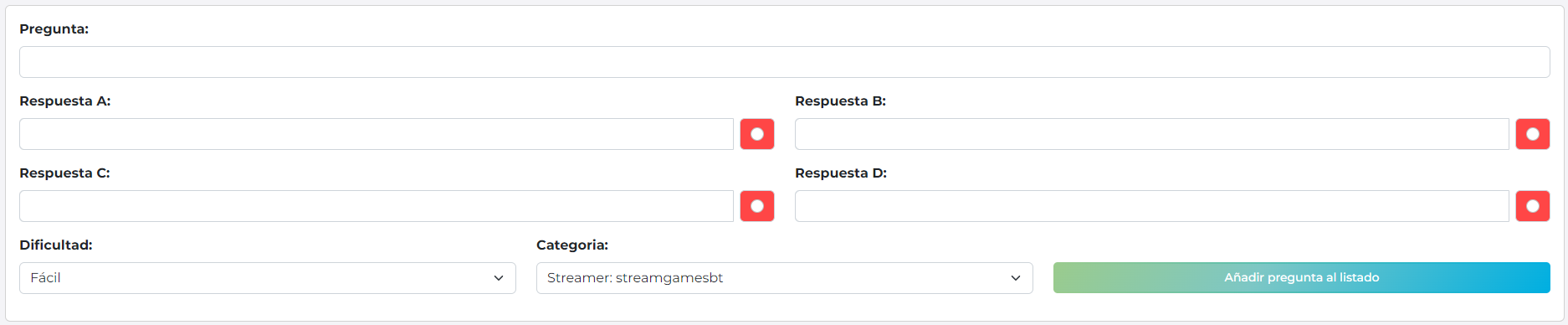This screenshot has height=325, width=1568.
Task: Click the chevron arrow of the Categoria selector
Action: [x=1016, y=278]
